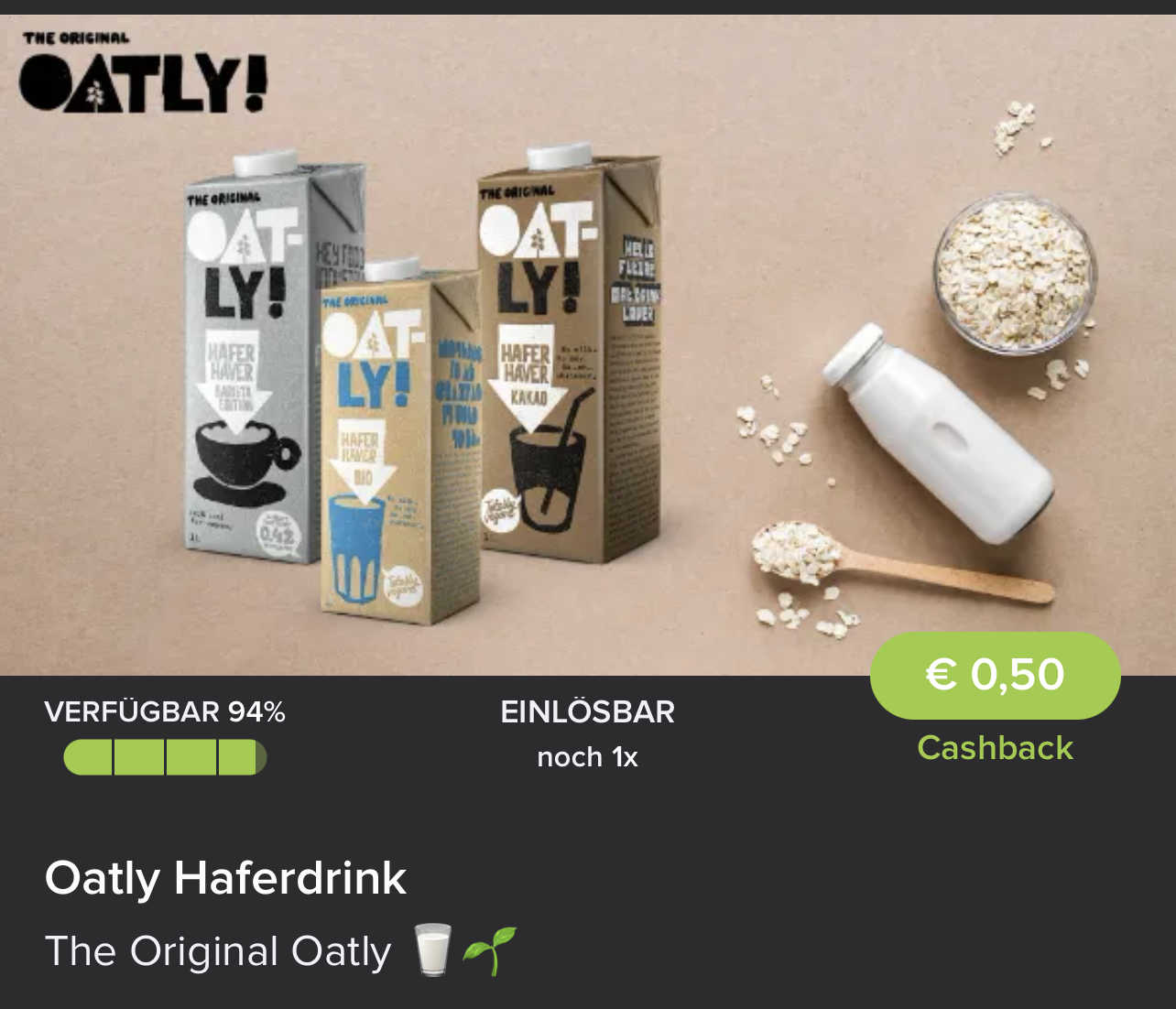The width and height of the screenshot is (1176, 1009).
Task: Click the milk glass emoji icon
Action: [x=432, y=949]
